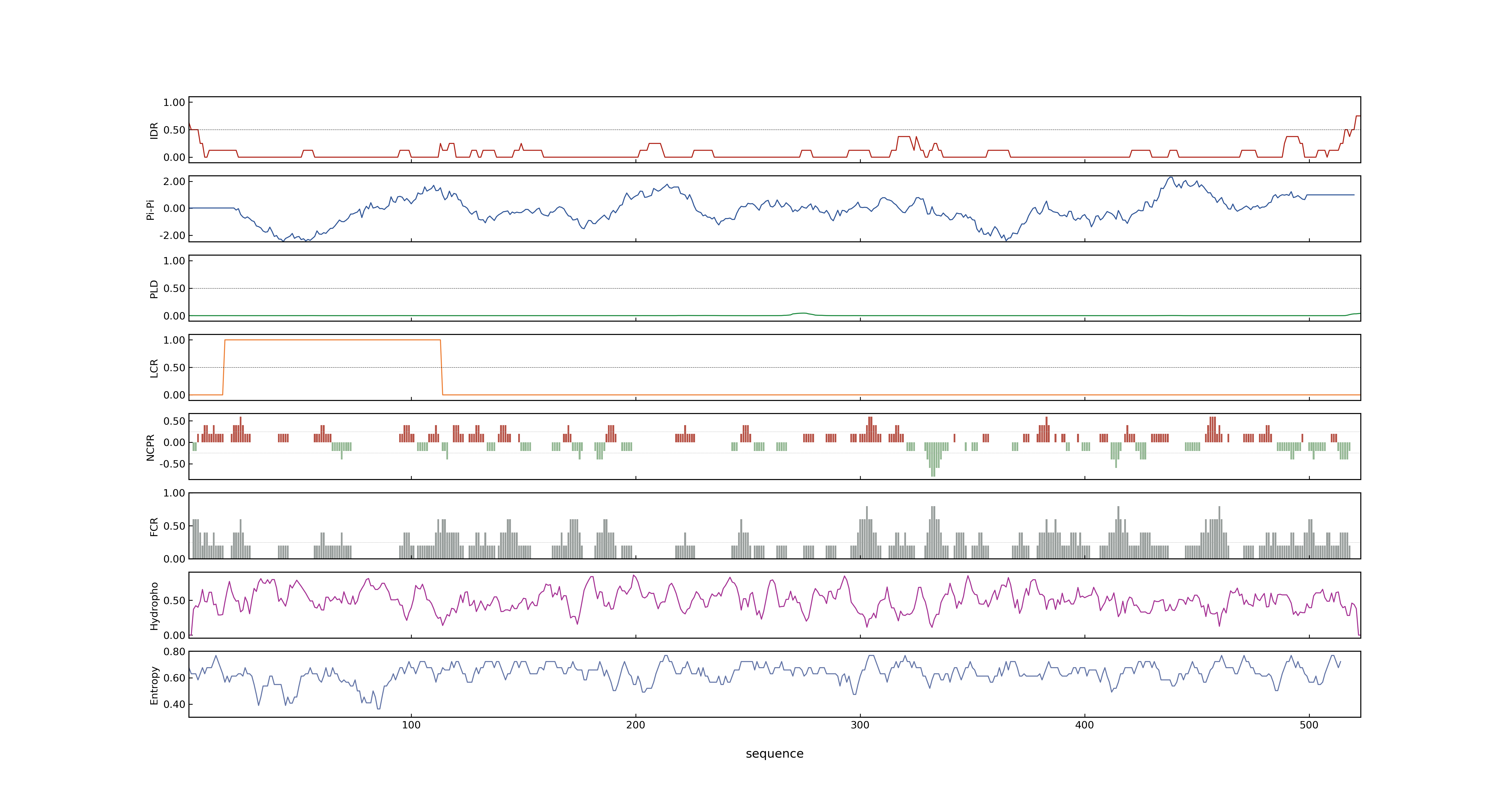1512x806 pixels.
Task: Click x-axis tick label 400
Action: coord(1085,725)
